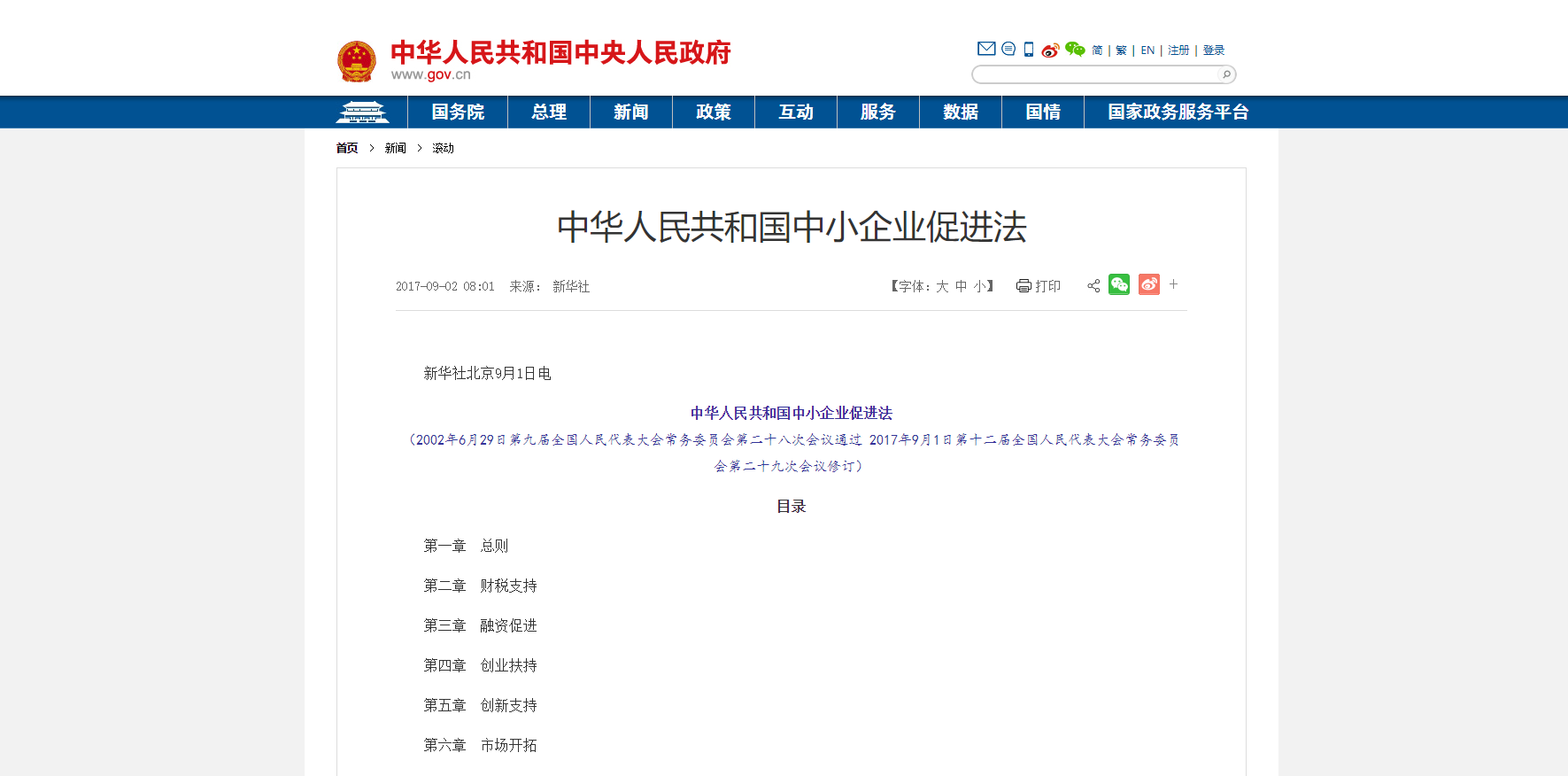This screenshot has width=1568, height=776.
Task: Set font size to 大
Action: pyautogui.click(x=942, y=286)
